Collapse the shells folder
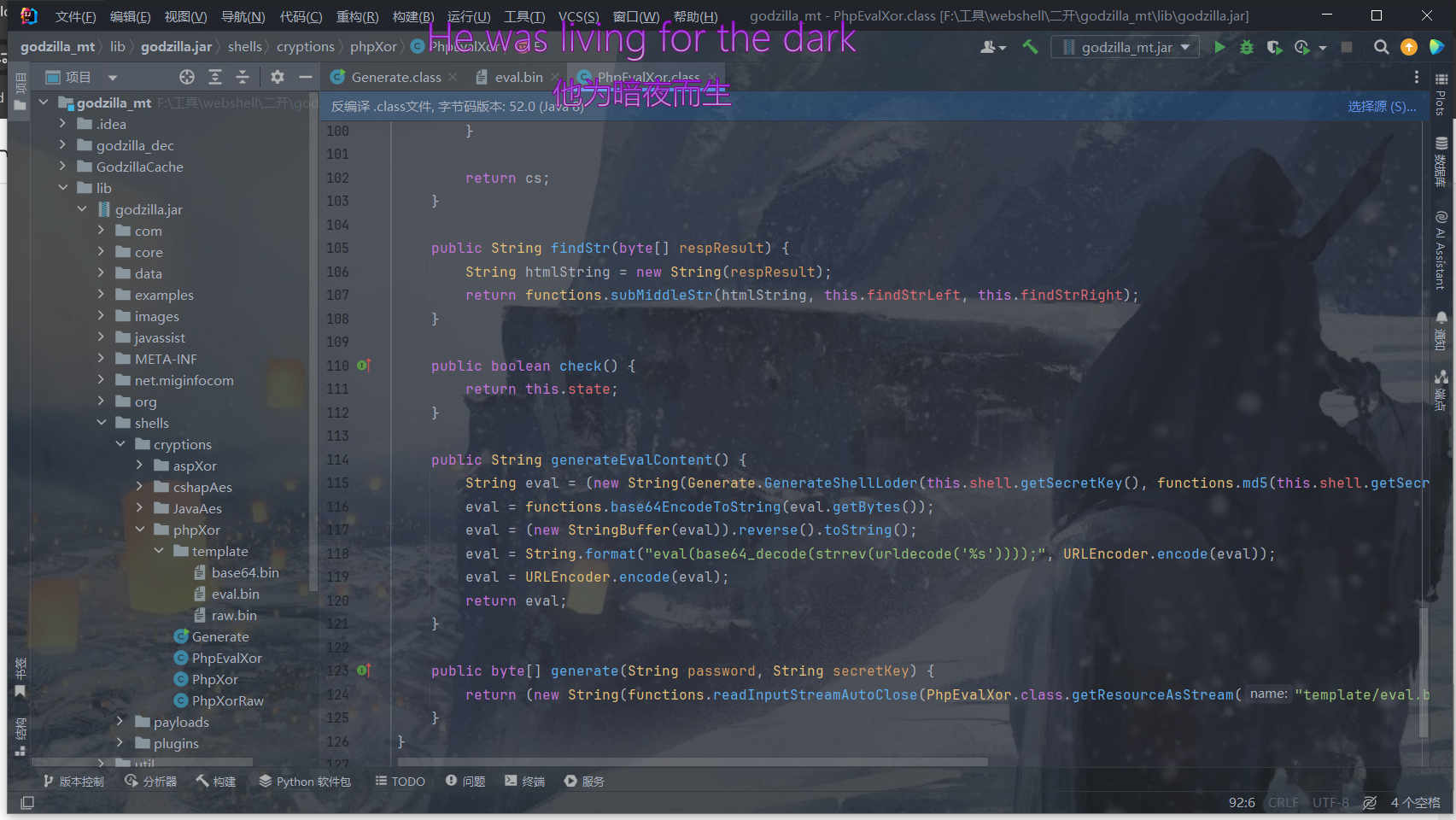The width and height of the screenshot is (1456, 820). (x=101, y=423)
